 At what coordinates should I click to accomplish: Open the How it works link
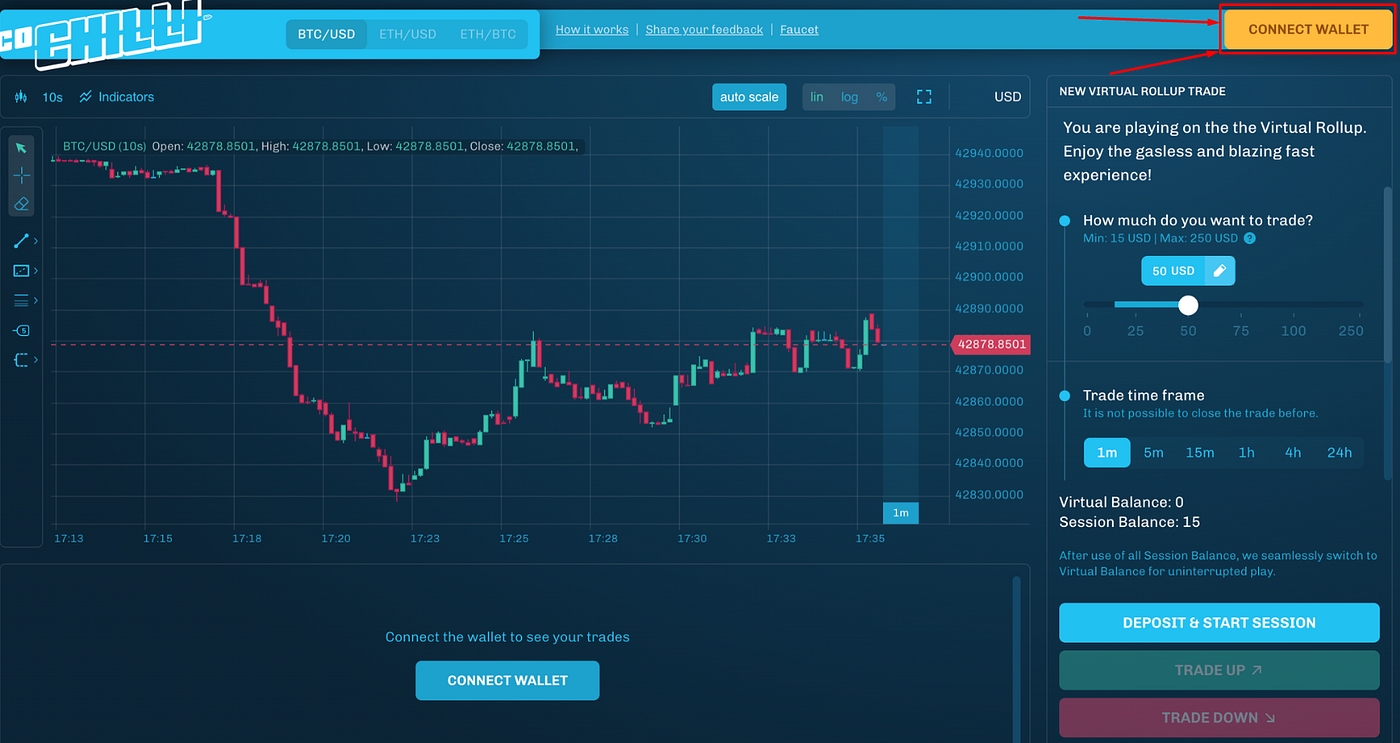[x=592, y=30]
